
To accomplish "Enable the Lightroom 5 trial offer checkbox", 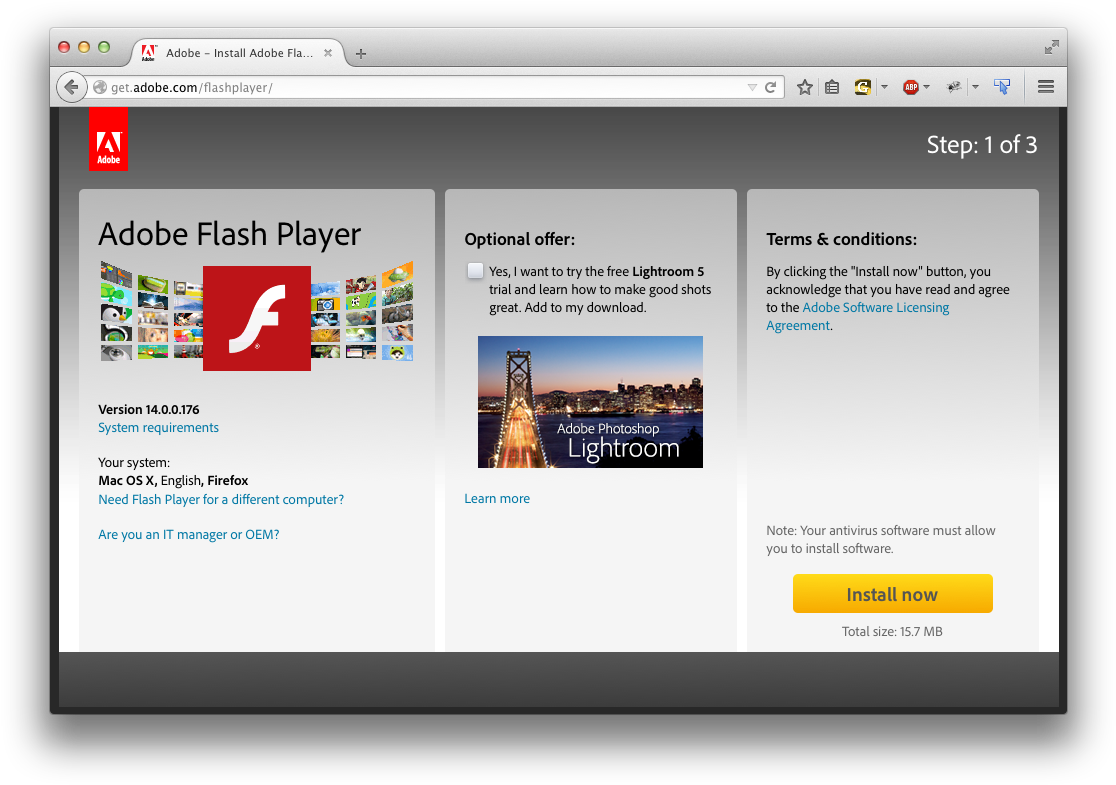I will click(475, 271).
